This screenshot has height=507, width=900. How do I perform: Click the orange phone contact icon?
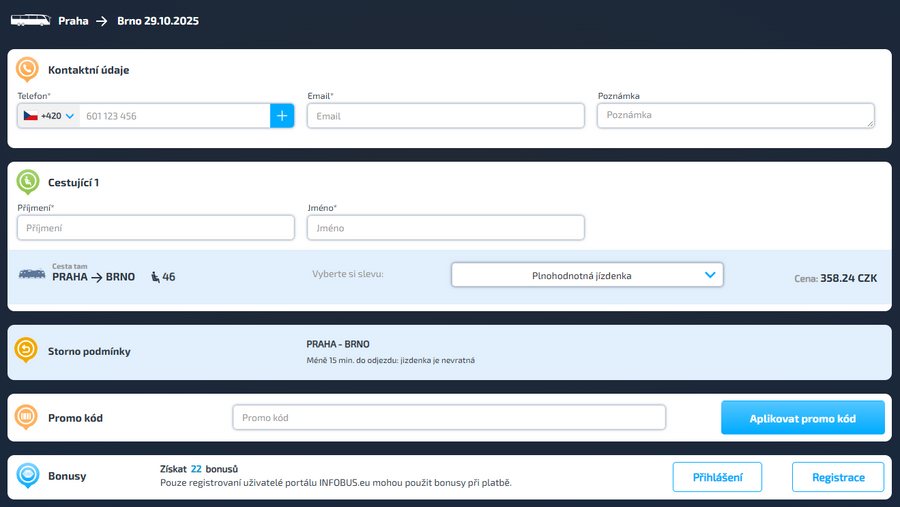click(27, 70)
